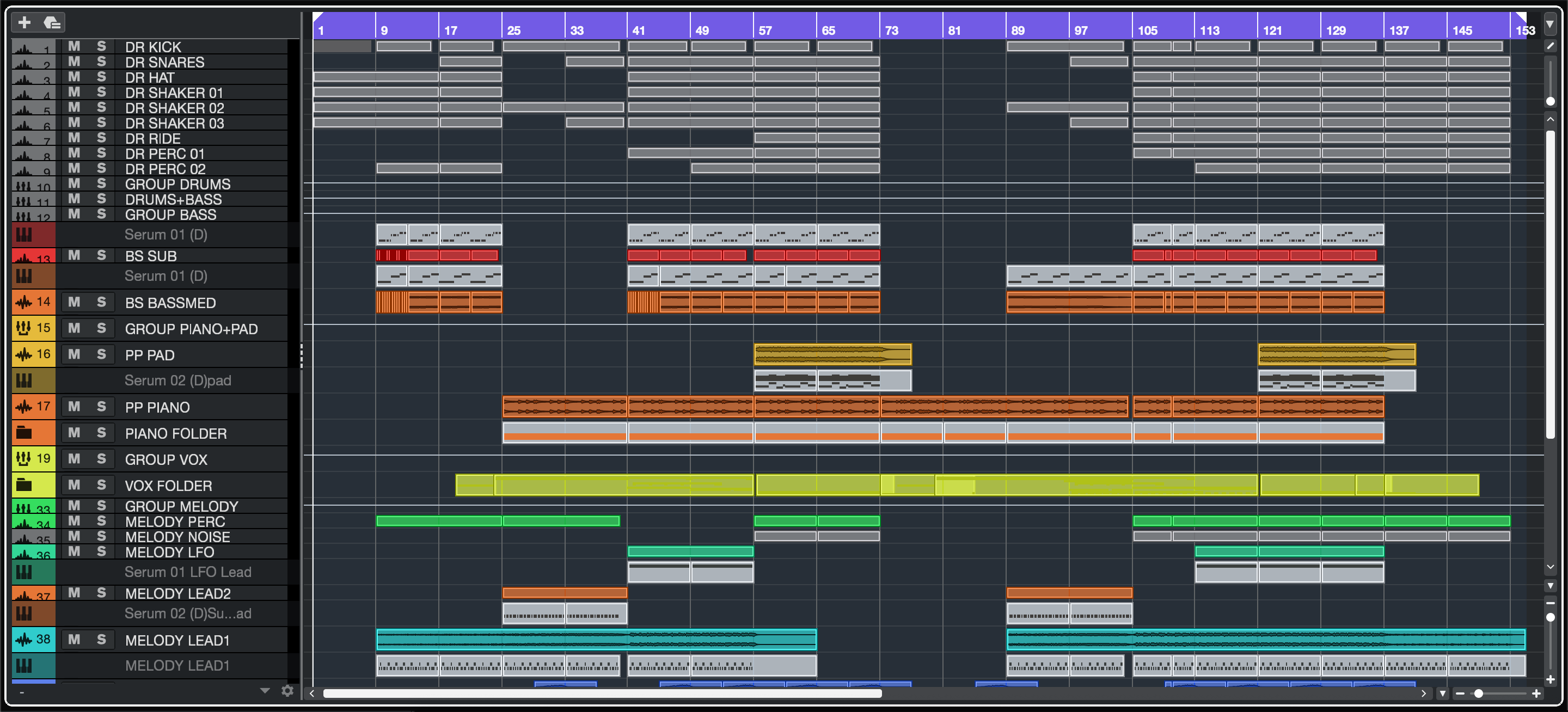The image size is (1568, 712).
Task: Zoom out horizontally with minus icon
Action: tap(1460, 693)
